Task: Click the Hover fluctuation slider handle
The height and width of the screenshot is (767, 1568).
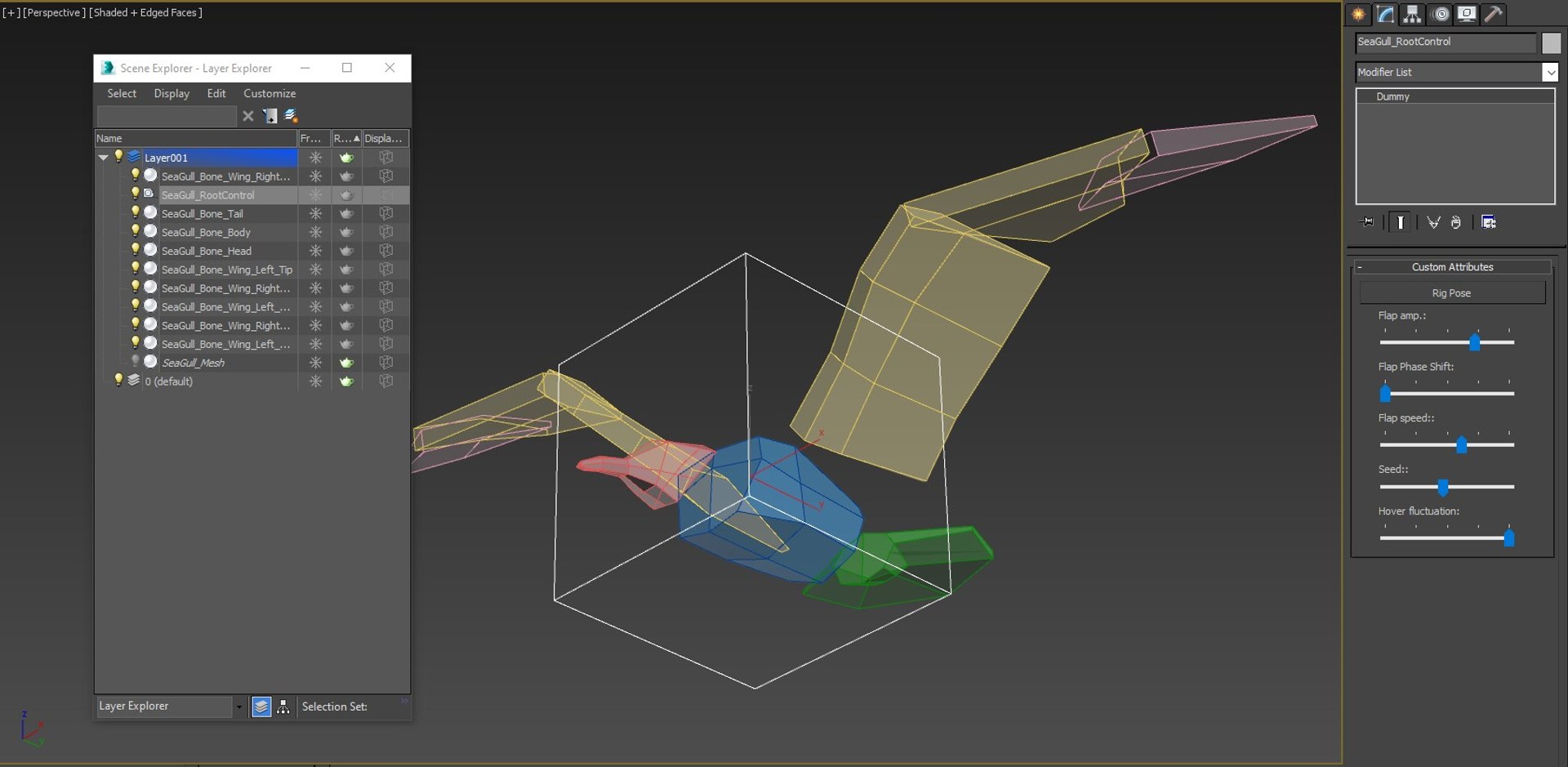Action: point(1509,538)
